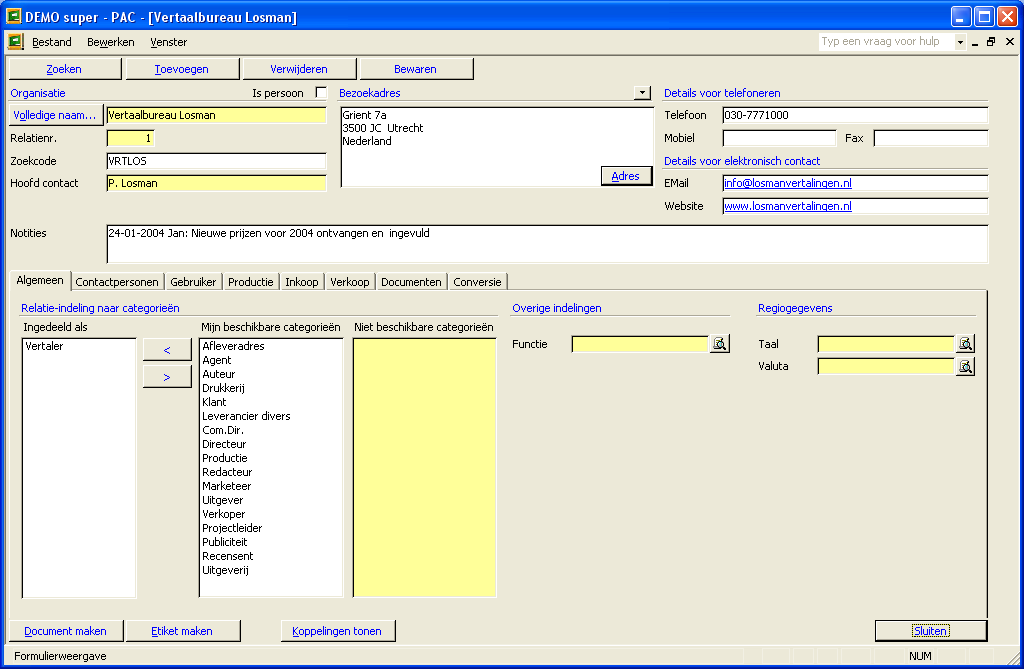Click the help question input box
This screenshot has height=669, width=1024.
click(x=886, y=42)
